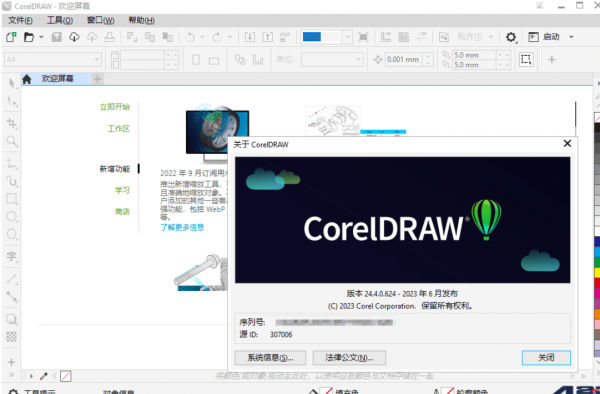
Task: Toggle treat all objects as filled
Action: coord(526,59)
